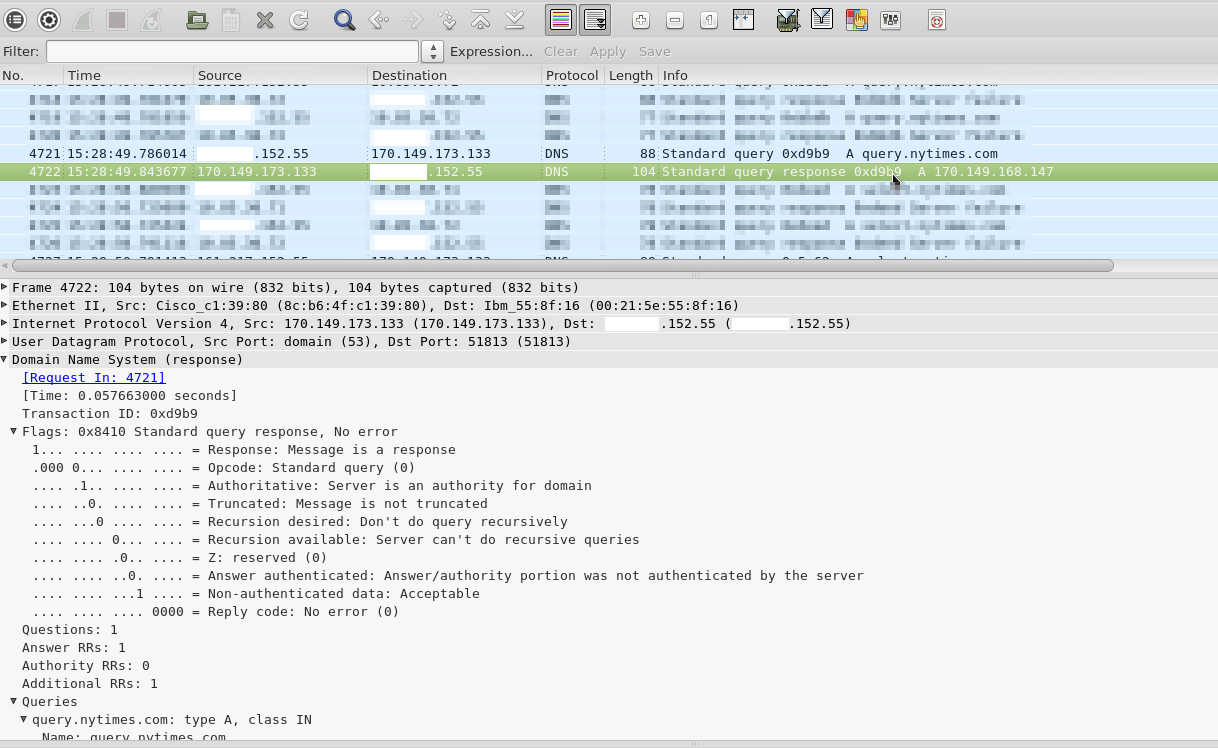Sort packets by the Protocol column header

coord(571,76)
